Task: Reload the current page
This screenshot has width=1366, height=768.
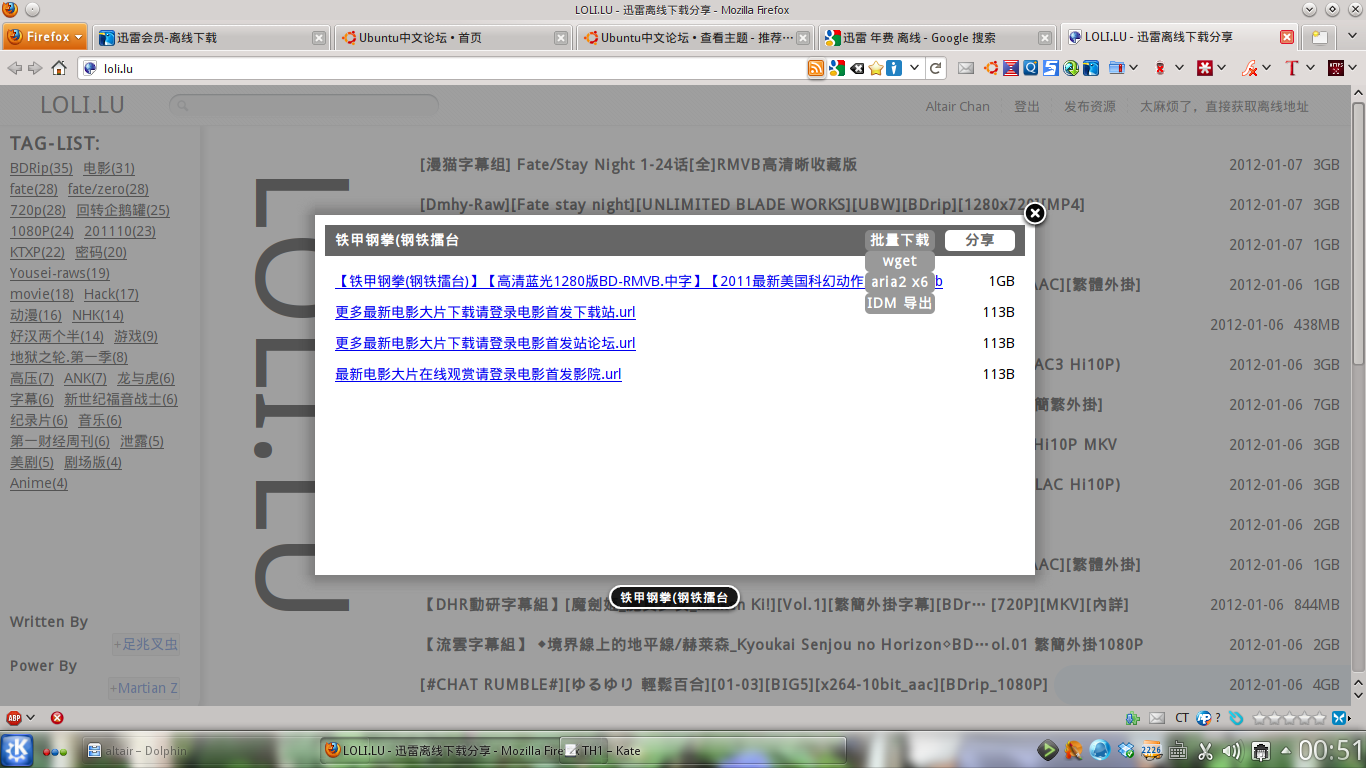Action: 936,68
